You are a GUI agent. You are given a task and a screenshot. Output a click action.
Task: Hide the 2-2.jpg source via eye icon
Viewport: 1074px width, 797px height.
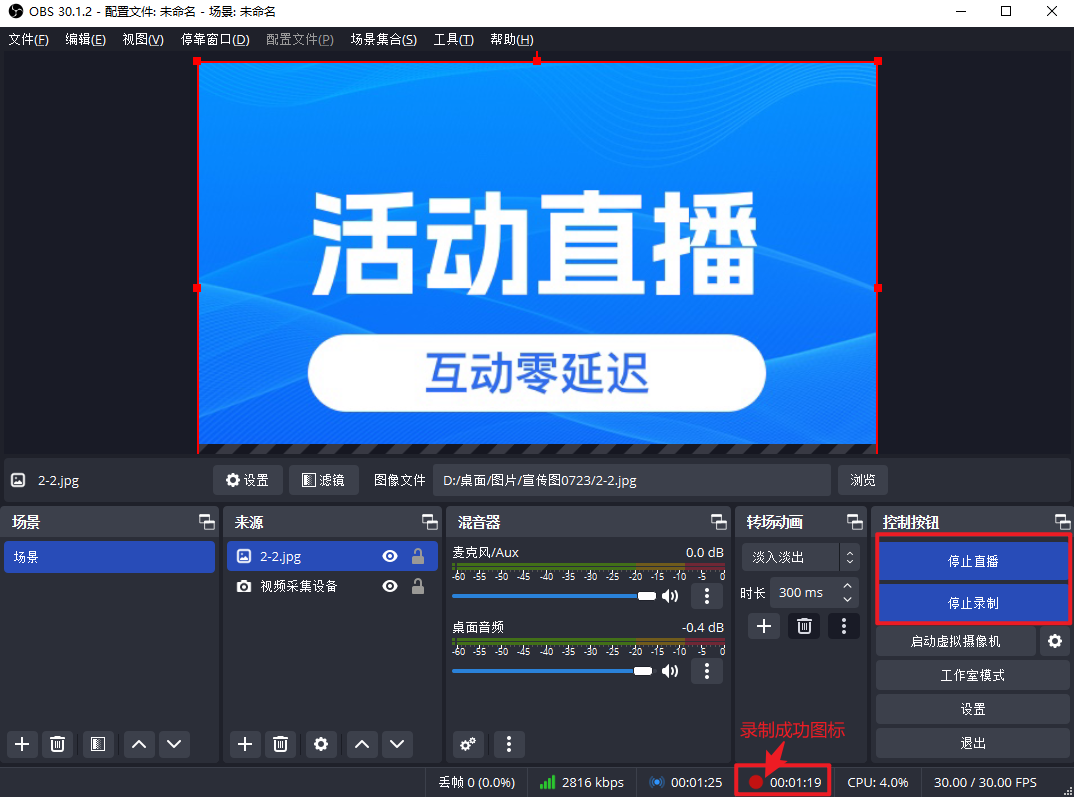coord(390,557)
